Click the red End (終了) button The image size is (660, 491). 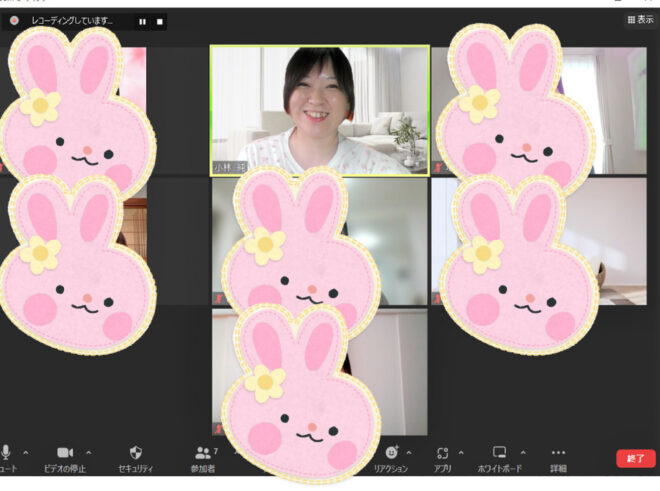point(635,458)
